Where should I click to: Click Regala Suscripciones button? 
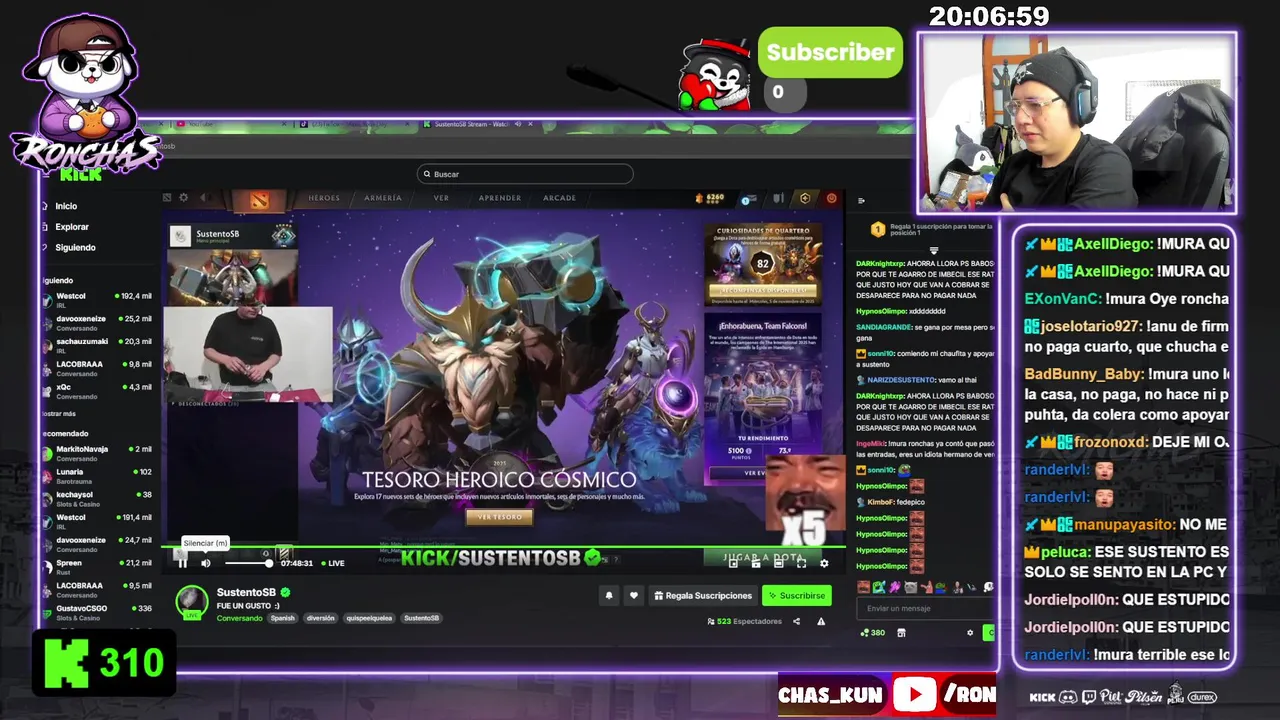coord(702,595)
